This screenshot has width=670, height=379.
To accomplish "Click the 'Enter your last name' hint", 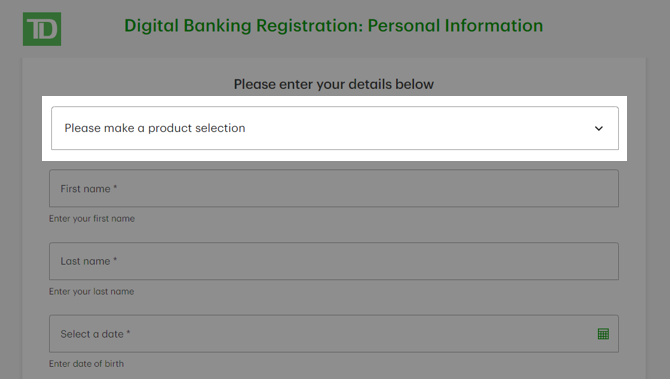I will (x=91, y=291).
